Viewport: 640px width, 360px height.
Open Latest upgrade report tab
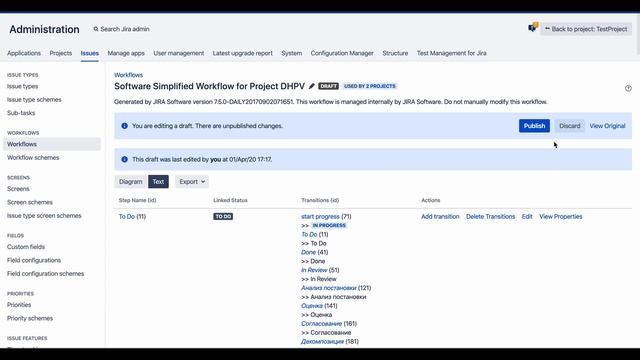pyautogui.click(x=242, y=53)
